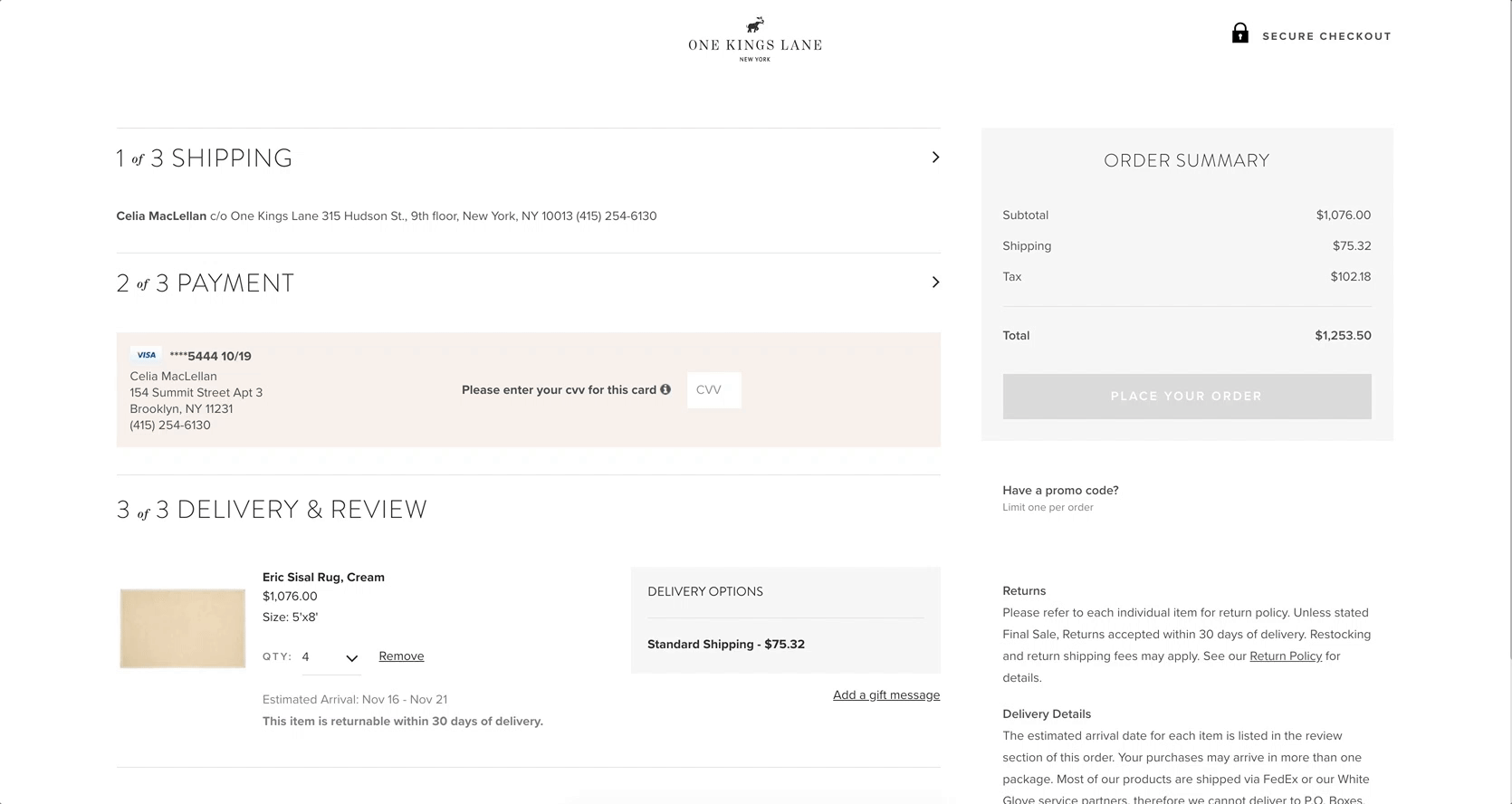1512x804 pixels.
Task: Click the Order Summary heading
Action: point(1186,160)
